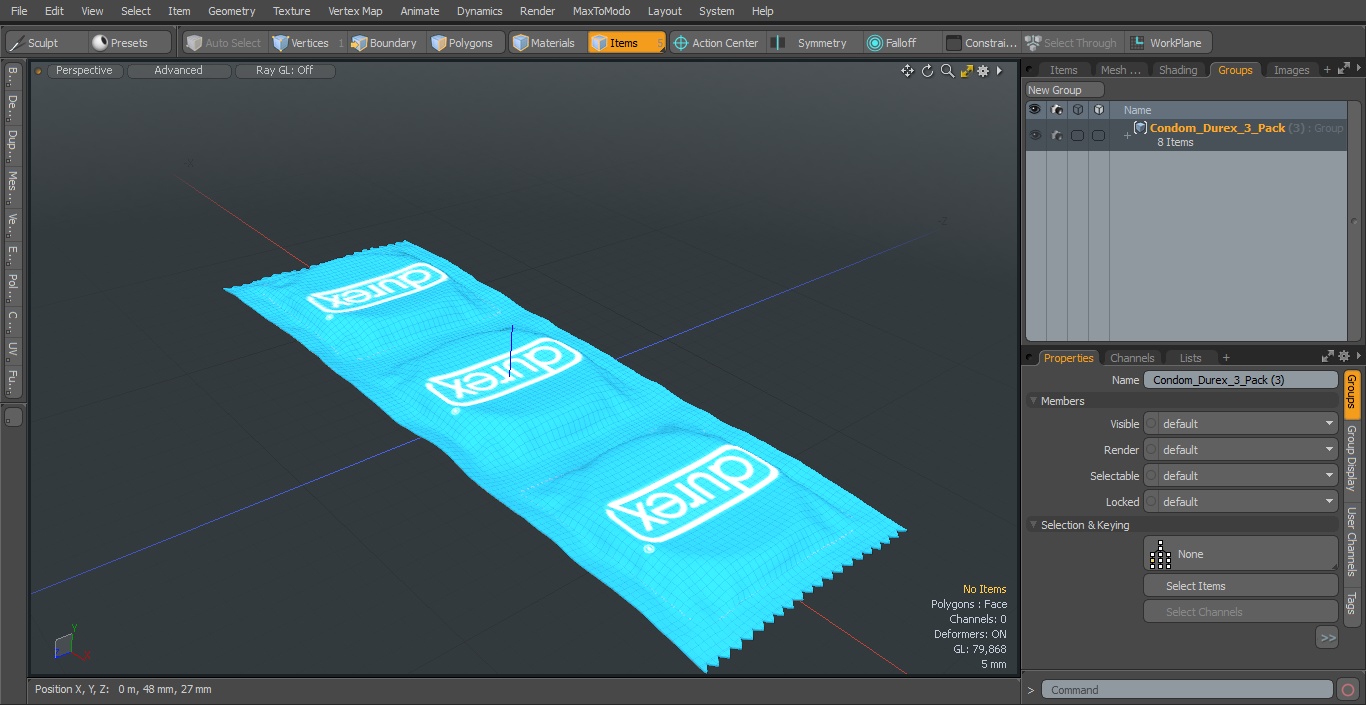
Task: Open the MaxToModo menu
Action: coord(601,11)
